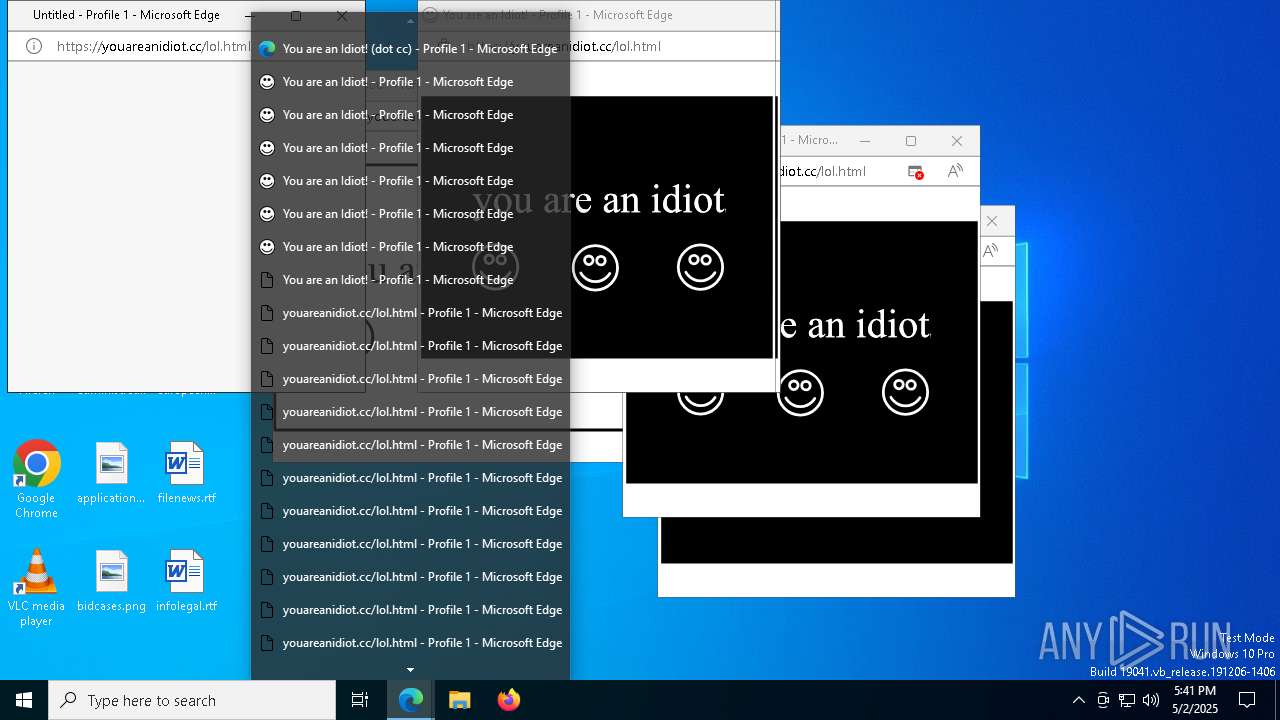Image resolution: width=1280 pixels, height=720 pixels.
Task: Click the 'e an idiot' text in second window
Action: [x=855, y=324]
